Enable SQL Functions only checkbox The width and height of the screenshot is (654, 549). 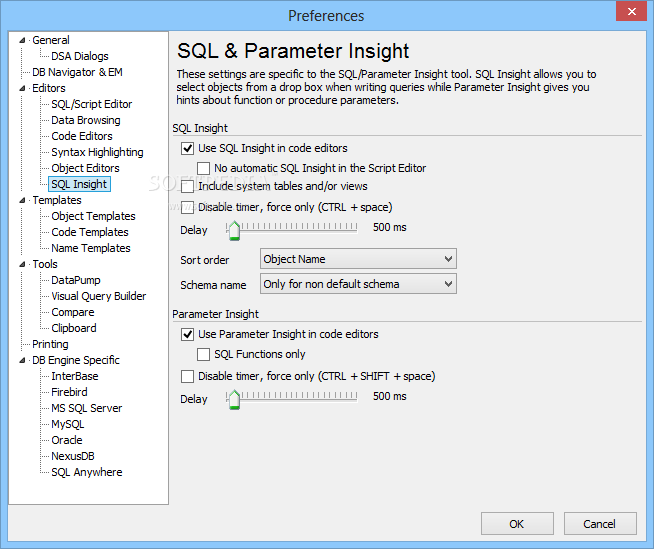point(204,354)
